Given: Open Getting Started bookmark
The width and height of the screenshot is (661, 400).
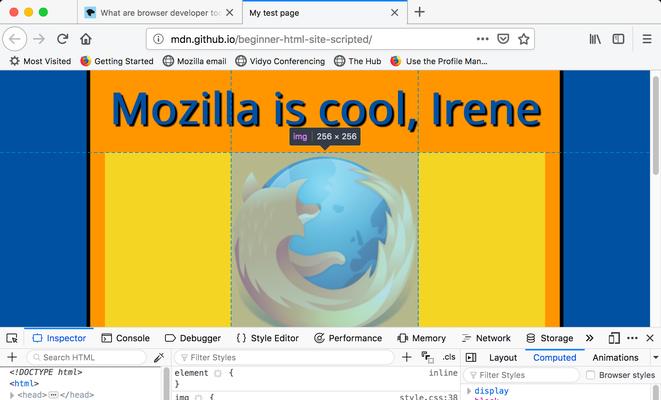Looking at the screenshot, I should pyautogui.click(x=117, y=61).
